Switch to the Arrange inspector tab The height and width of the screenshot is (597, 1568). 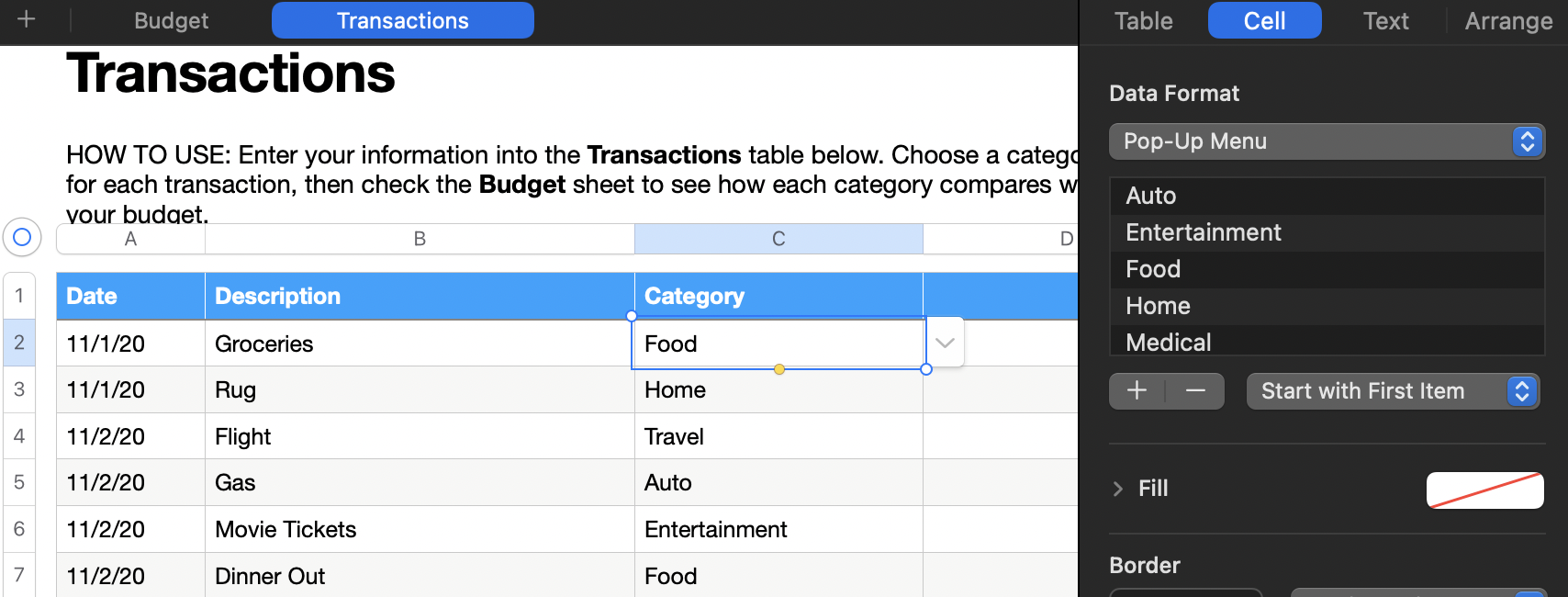point(1508,20)
